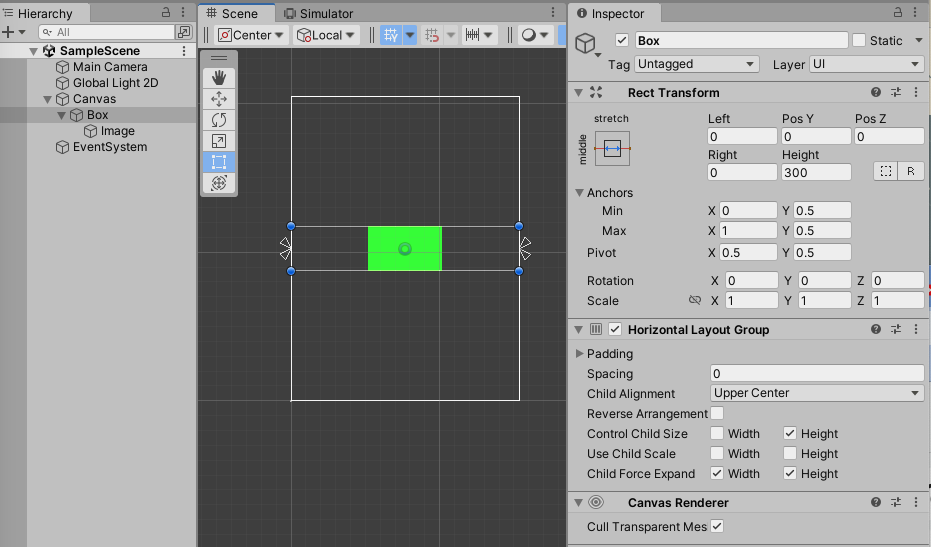Open the draw mode sphere dropdown

535,35
